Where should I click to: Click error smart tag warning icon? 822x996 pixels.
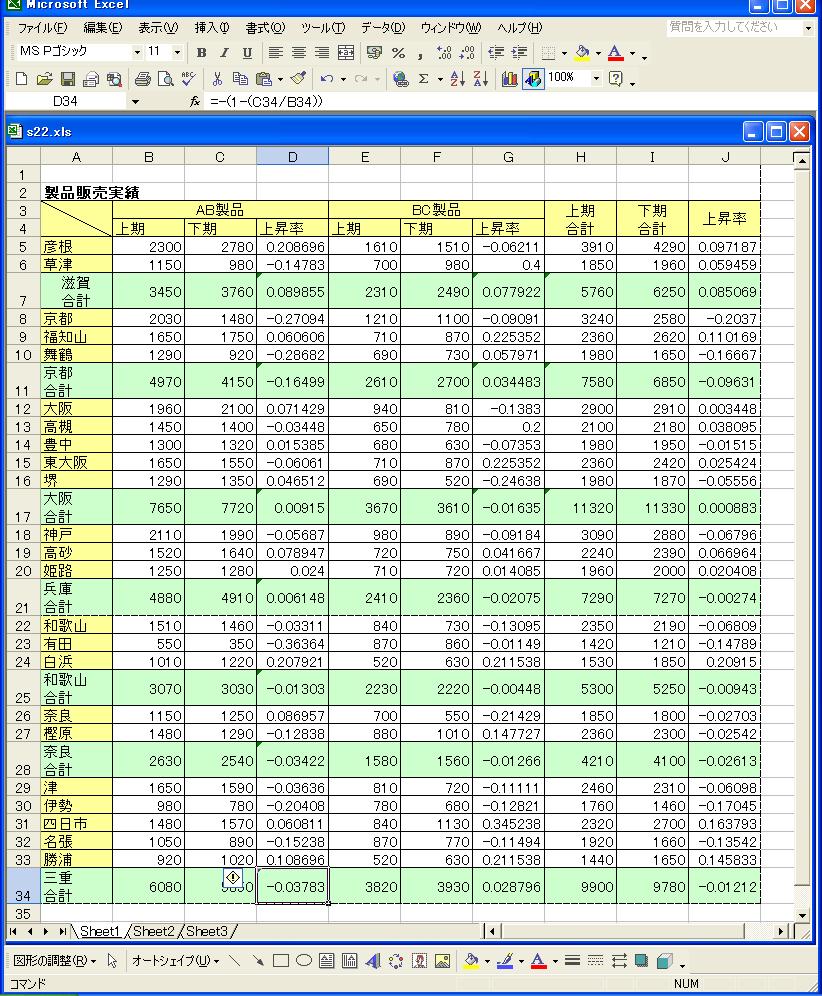coord(232,878)
